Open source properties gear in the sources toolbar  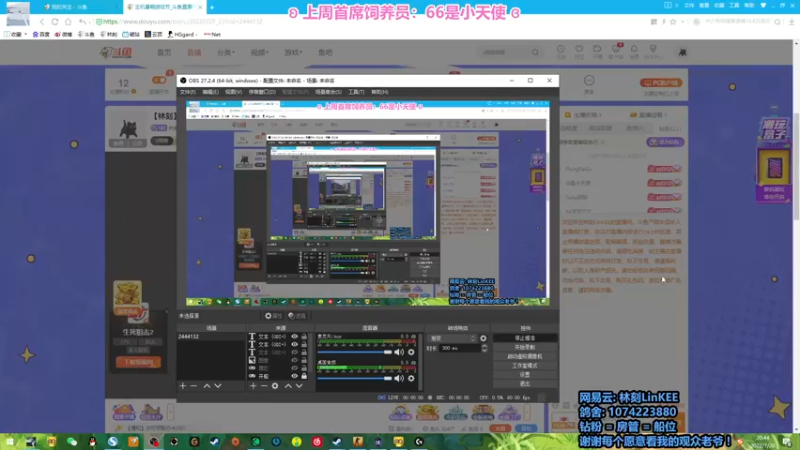point(275,386)
